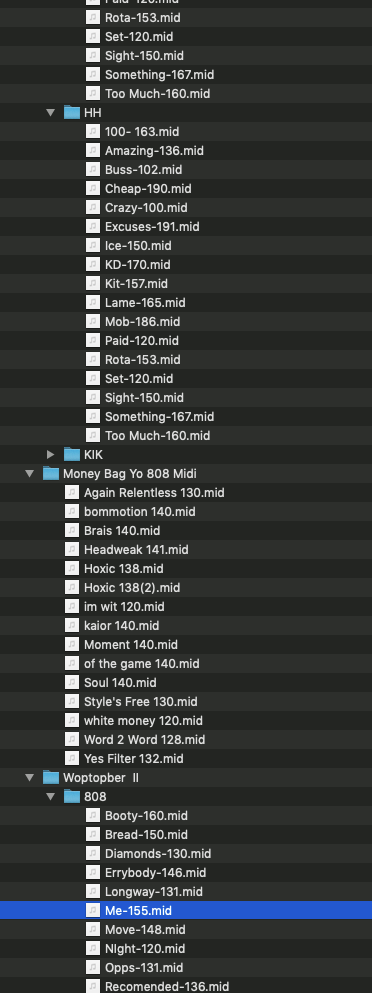372x993 pixels.
Task: Click the KIK folder icon
Action: click(x=72, y=455)
